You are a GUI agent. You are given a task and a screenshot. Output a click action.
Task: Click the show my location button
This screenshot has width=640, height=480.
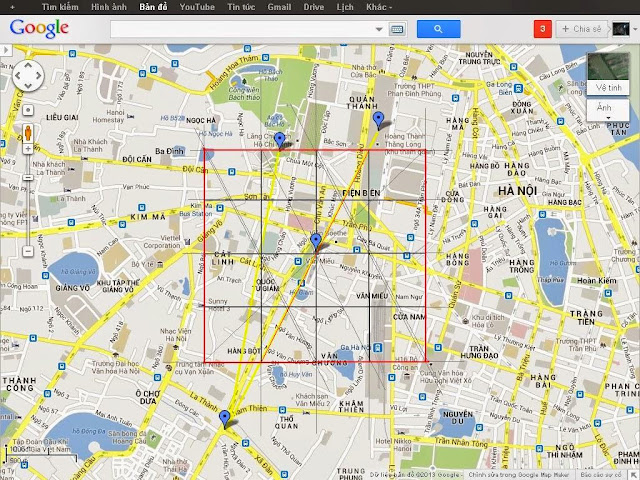click(28, 110)
